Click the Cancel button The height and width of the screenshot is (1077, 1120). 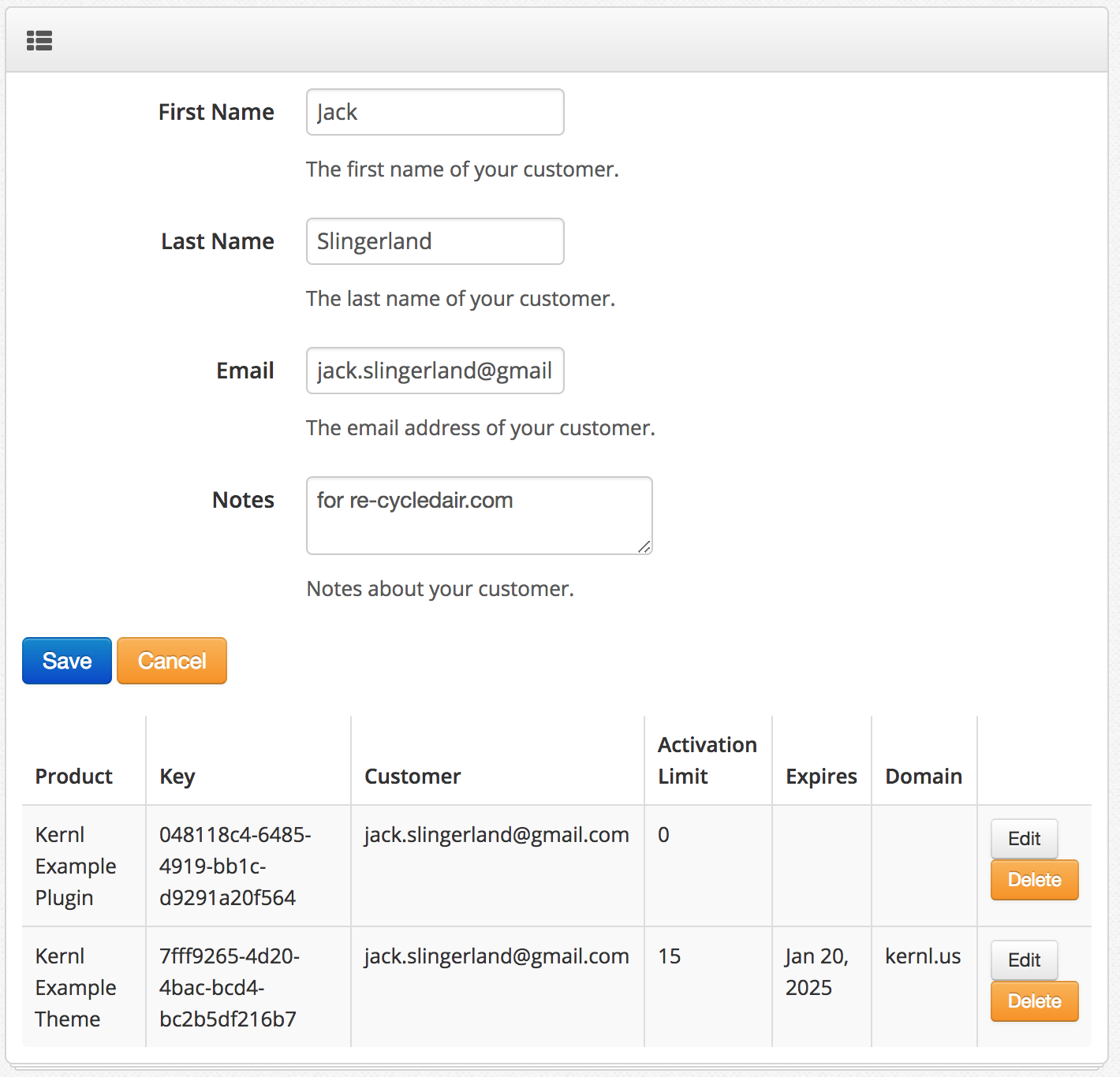(171, 660)
